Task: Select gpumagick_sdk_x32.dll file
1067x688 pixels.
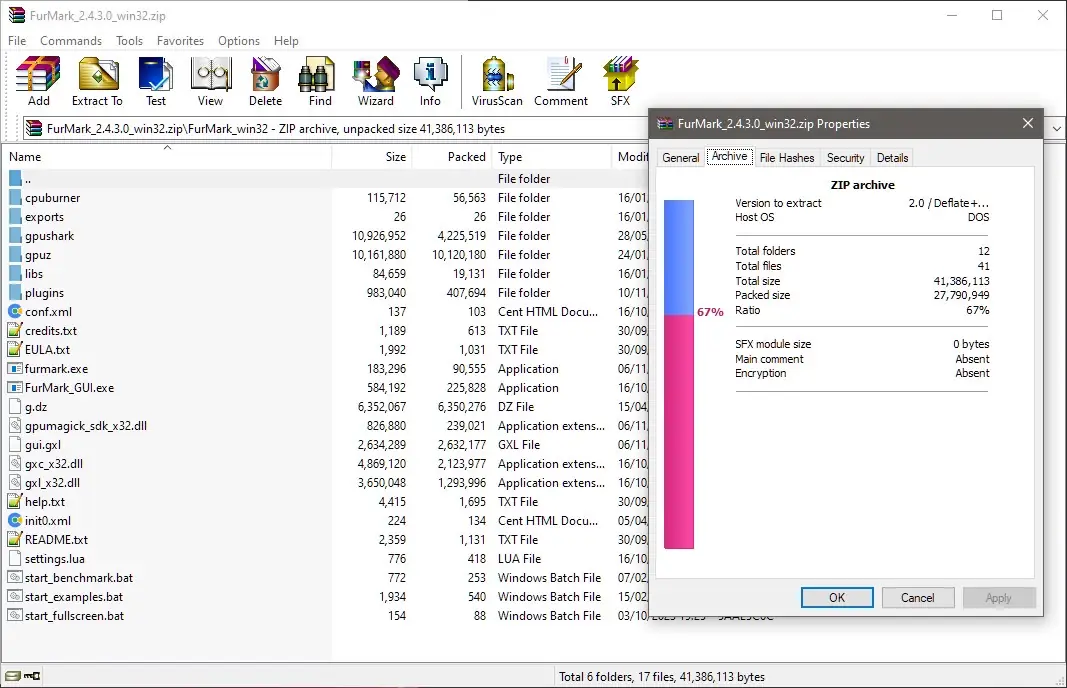Action: pyautogui.click(x=325, y=426)
